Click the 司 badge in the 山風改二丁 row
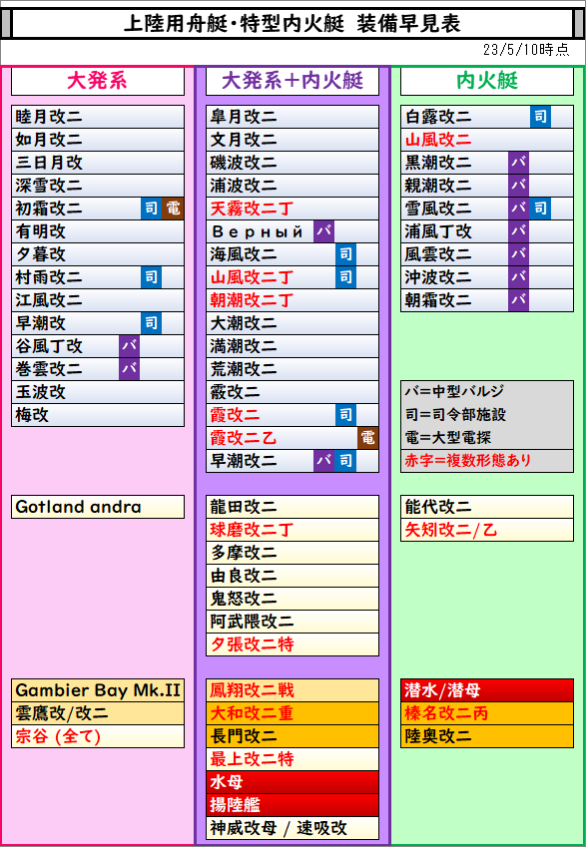586x848 pixels. pos(345,277)
